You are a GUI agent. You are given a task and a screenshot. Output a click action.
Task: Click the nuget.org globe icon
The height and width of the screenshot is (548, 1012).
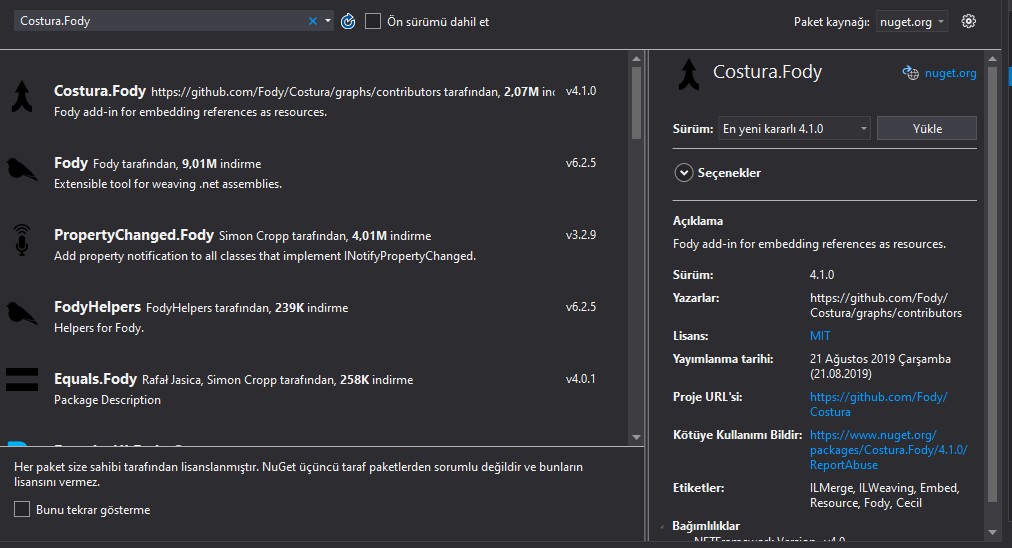click(x=910, y=73)
